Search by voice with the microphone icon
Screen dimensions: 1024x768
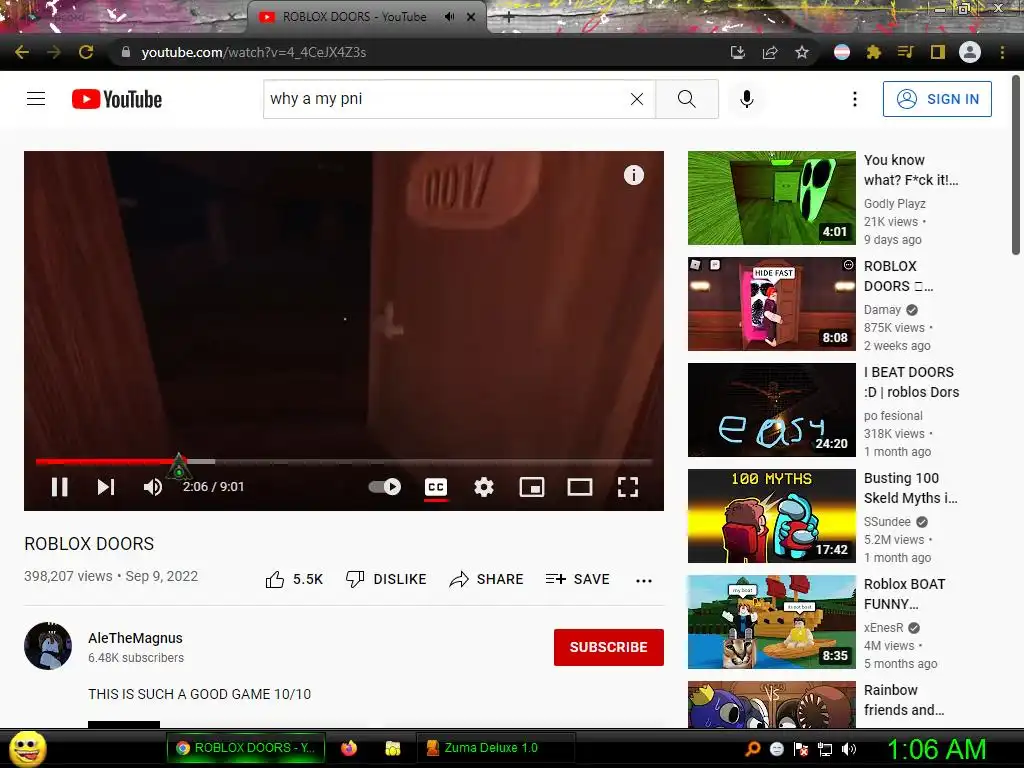(747, 99)
